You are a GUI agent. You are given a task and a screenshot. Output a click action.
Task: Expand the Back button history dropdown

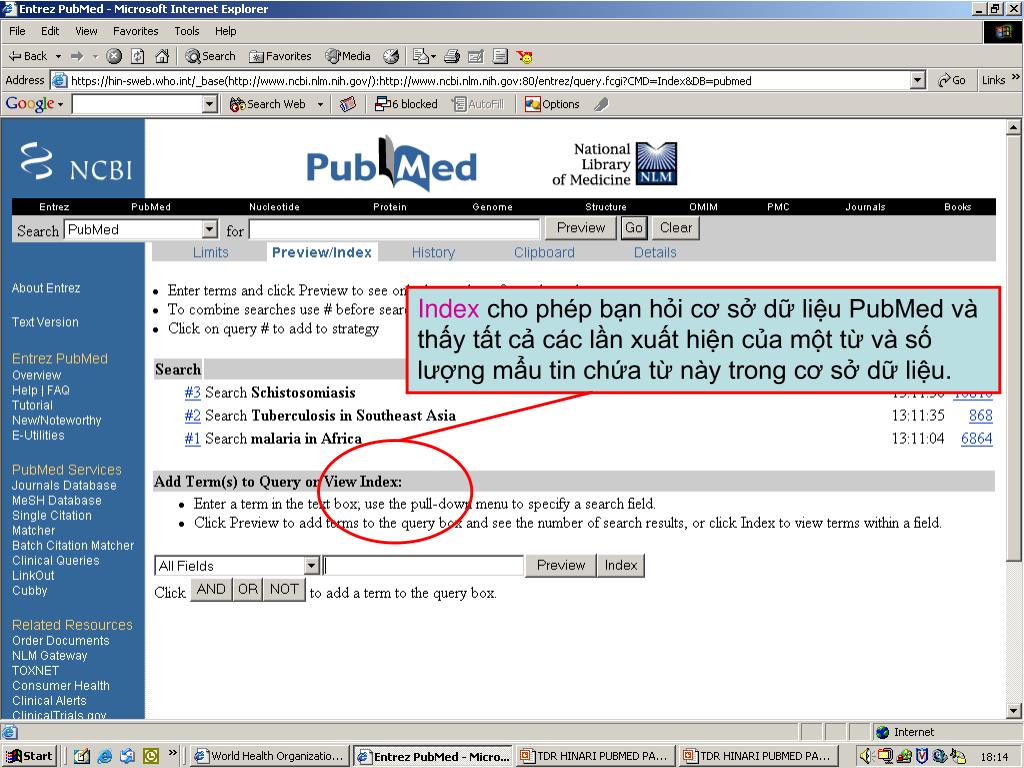click(x=58, y=56)
